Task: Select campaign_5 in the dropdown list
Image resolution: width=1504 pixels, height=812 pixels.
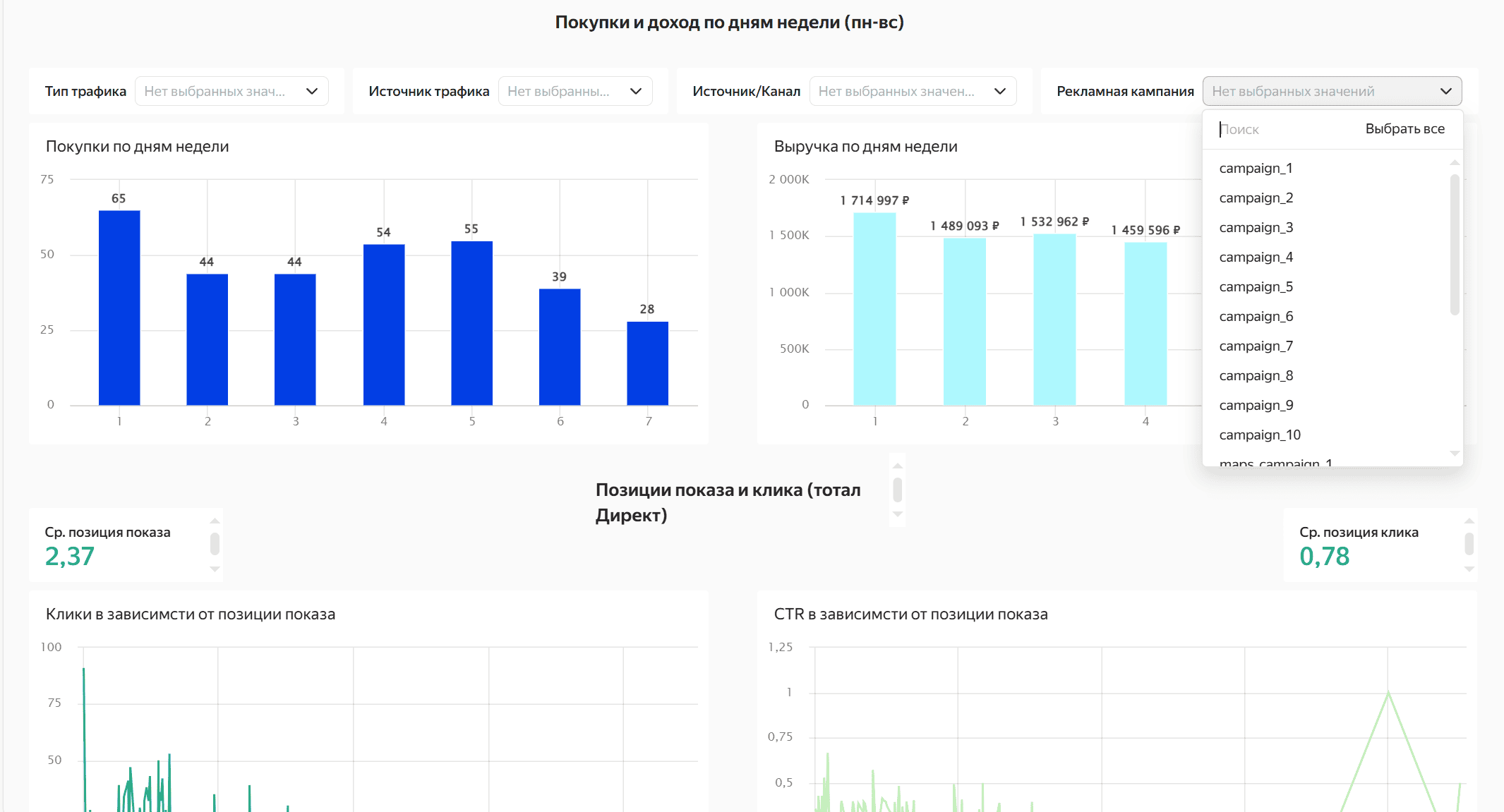Action: click(1256, 286)
